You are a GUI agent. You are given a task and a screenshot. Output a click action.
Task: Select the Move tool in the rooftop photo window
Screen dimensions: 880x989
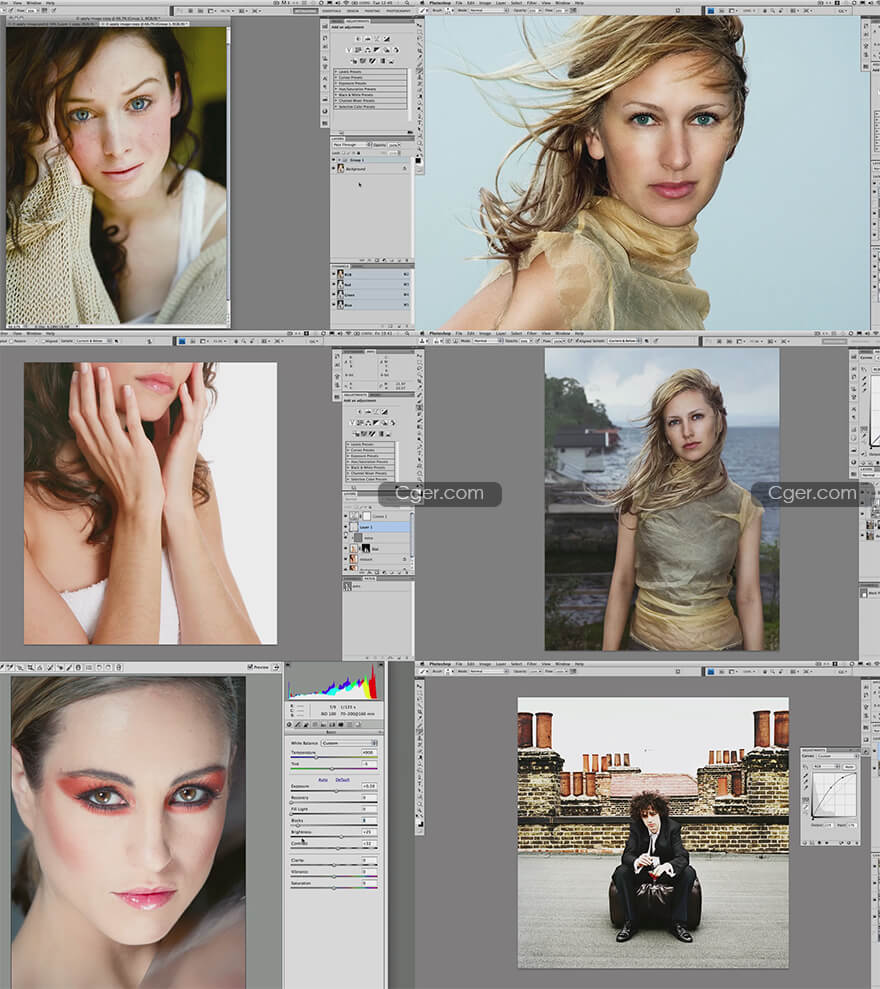point(420,685)
